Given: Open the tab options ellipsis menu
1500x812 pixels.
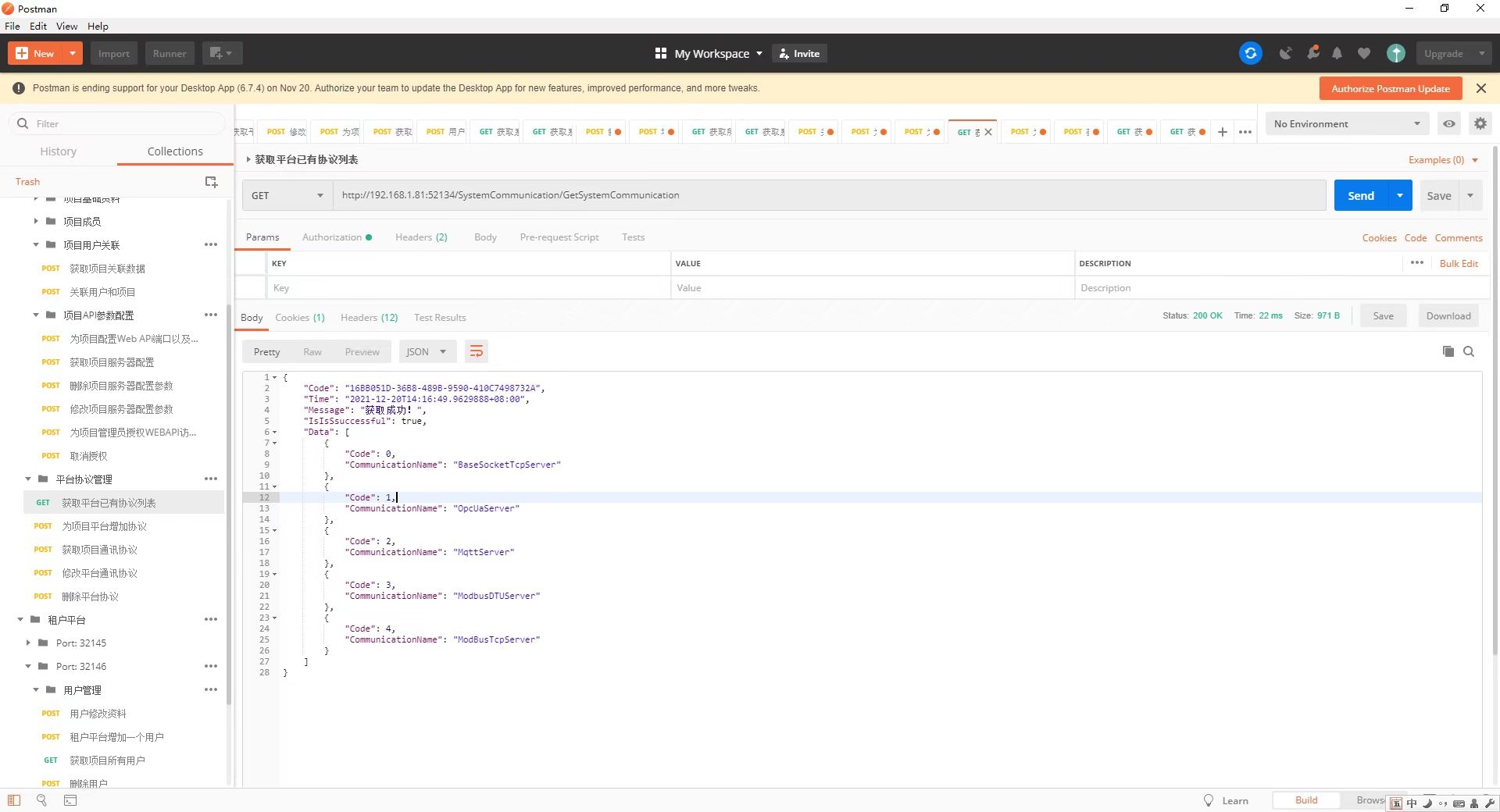Looking at the screenshot, I should tap(1245, 132).
